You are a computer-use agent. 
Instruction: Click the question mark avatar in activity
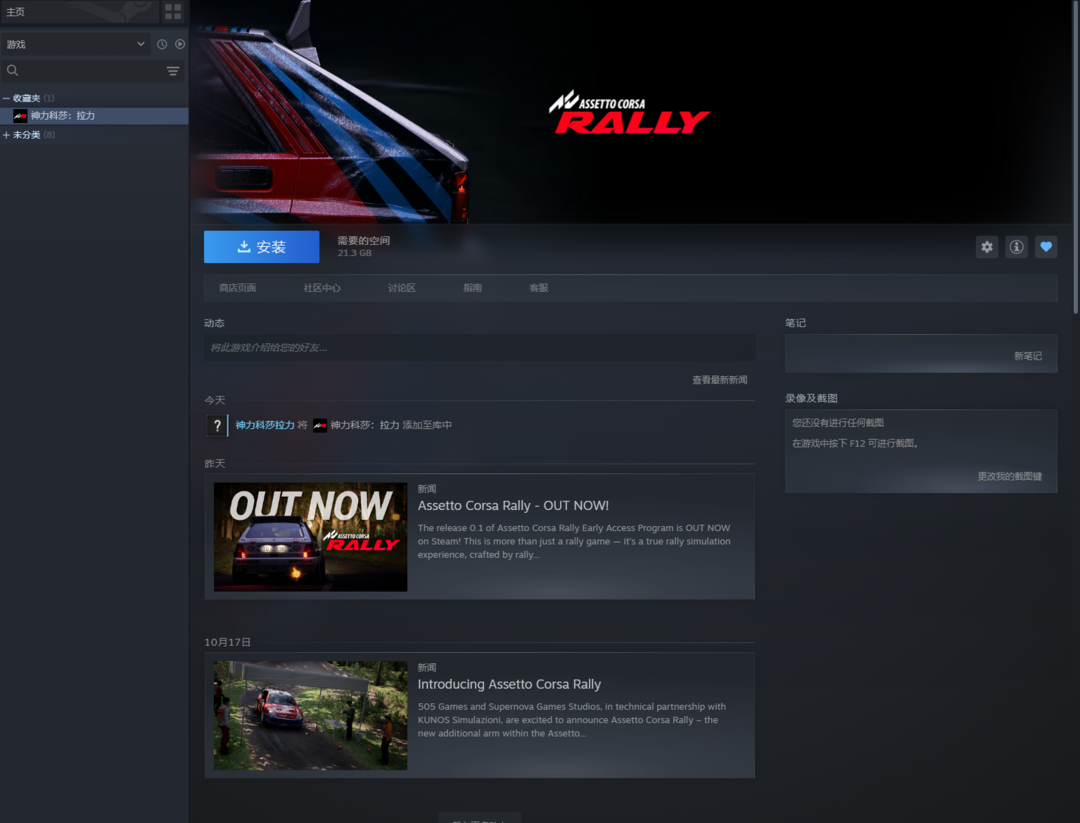[x=217, y=426]
